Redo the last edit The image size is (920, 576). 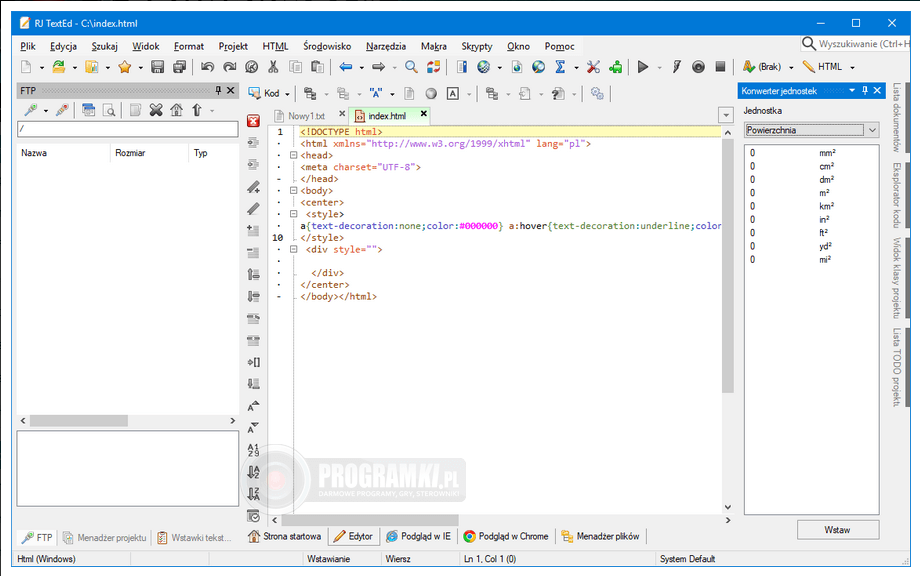229,67
